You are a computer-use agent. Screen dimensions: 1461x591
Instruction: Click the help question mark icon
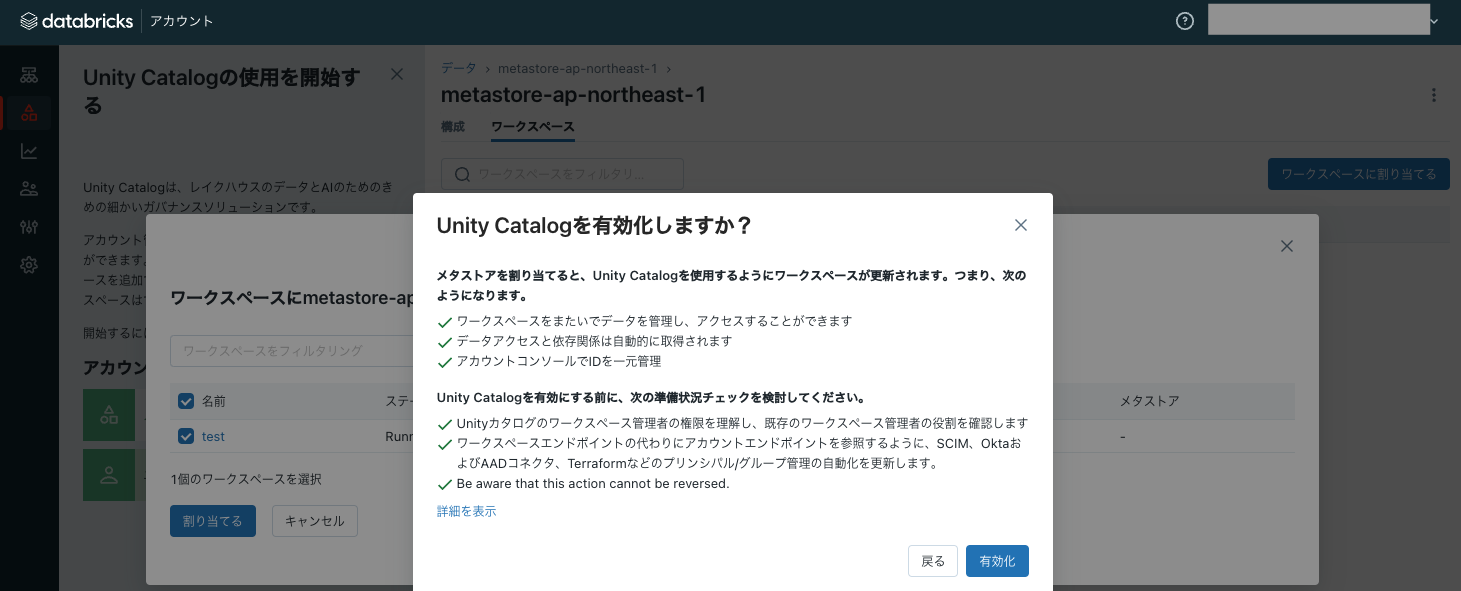point(1184,20)
